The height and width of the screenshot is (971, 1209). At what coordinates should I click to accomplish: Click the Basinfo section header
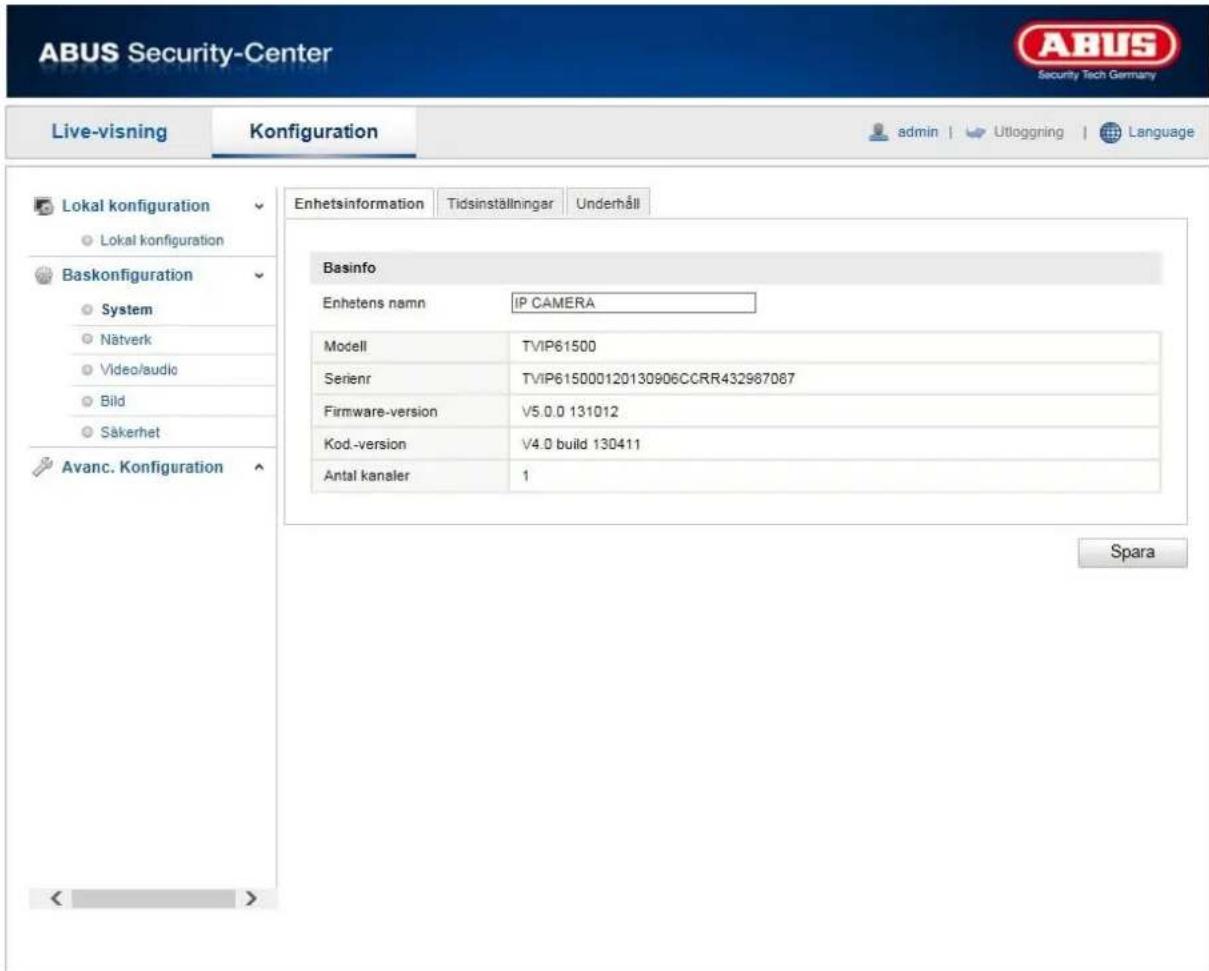pyautogui.click(x=735, y=267)
